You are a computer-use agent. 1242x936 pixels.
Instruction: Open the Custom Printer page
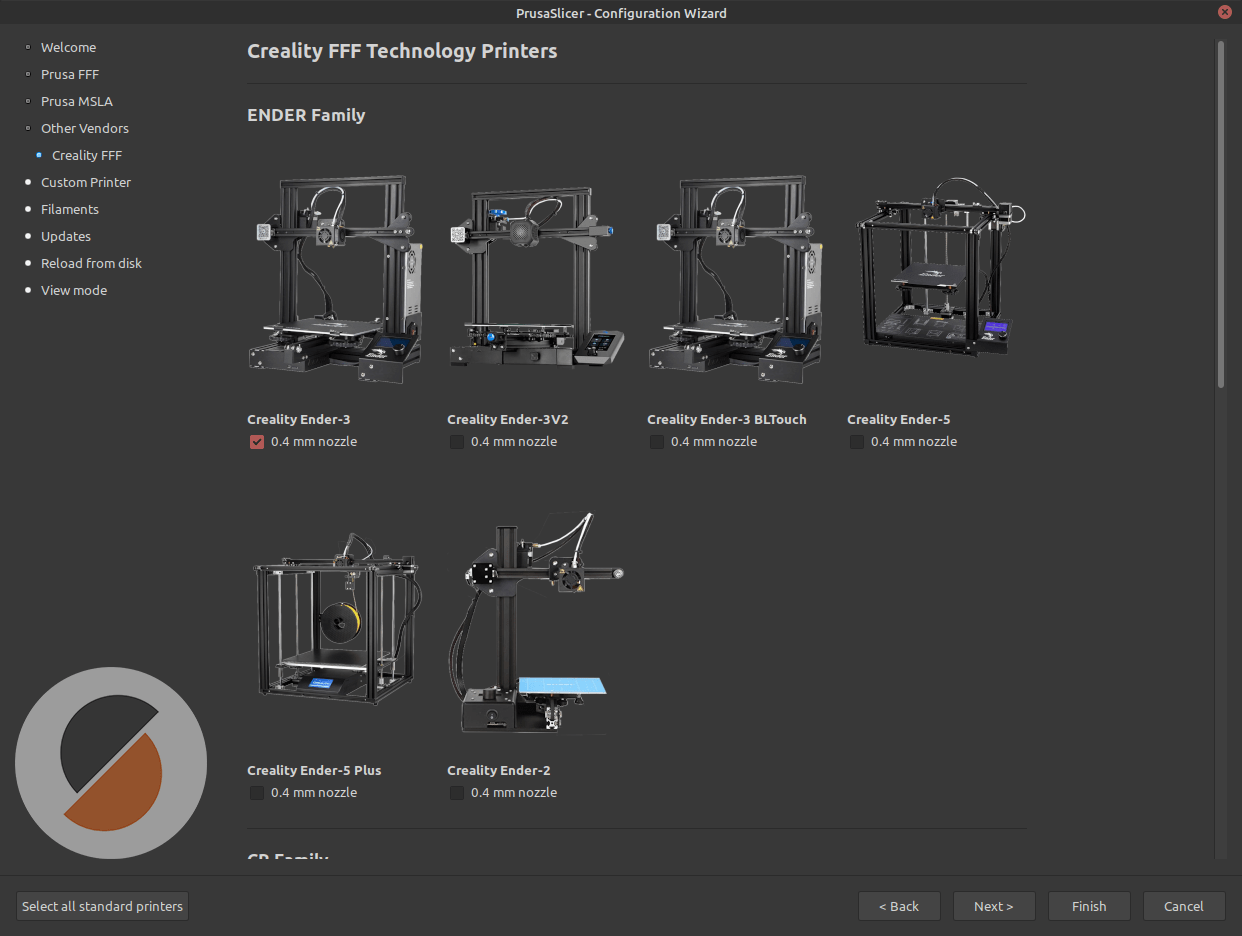click(86, 182)
